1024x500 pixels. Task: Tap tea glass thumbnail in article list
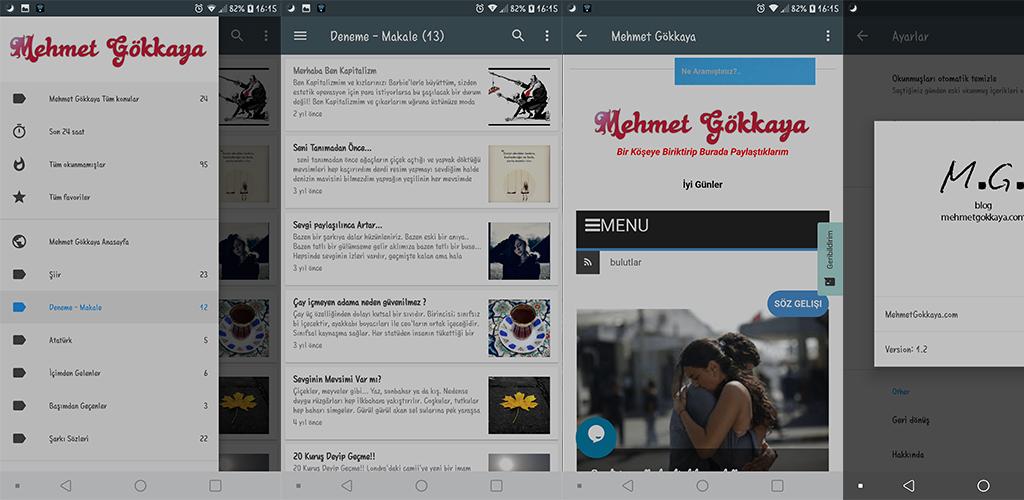(519, 328)
